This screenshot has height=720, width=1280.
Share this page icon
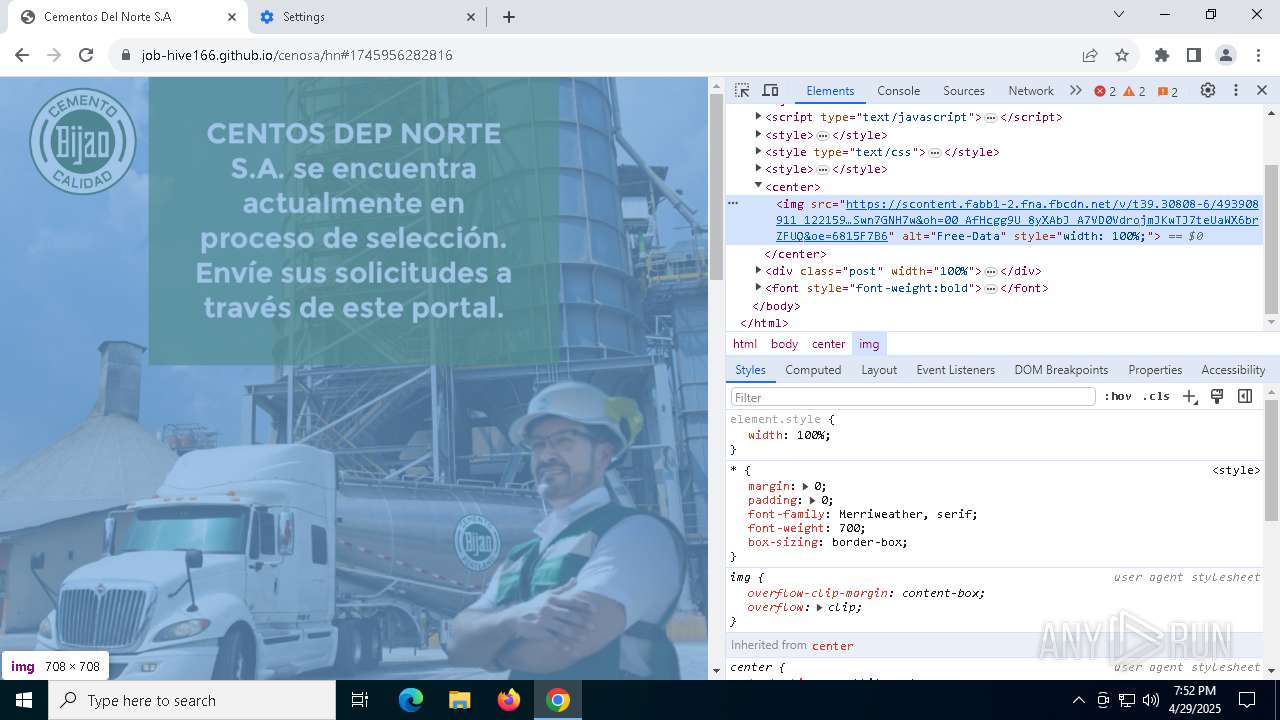1090,55
